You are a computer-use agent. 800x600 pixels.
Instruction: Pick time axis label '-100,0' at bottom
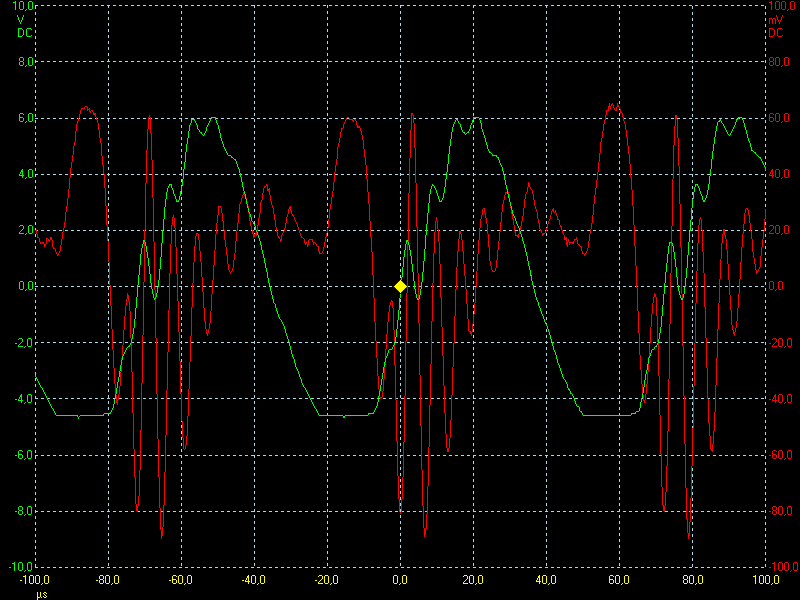[x=35, y=580]
